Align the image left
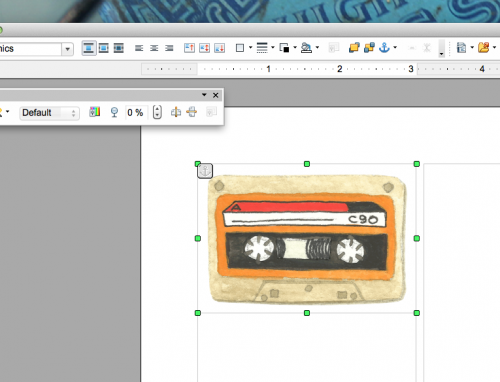This screenshot has height=382, width=500. (x=139, y=48)
